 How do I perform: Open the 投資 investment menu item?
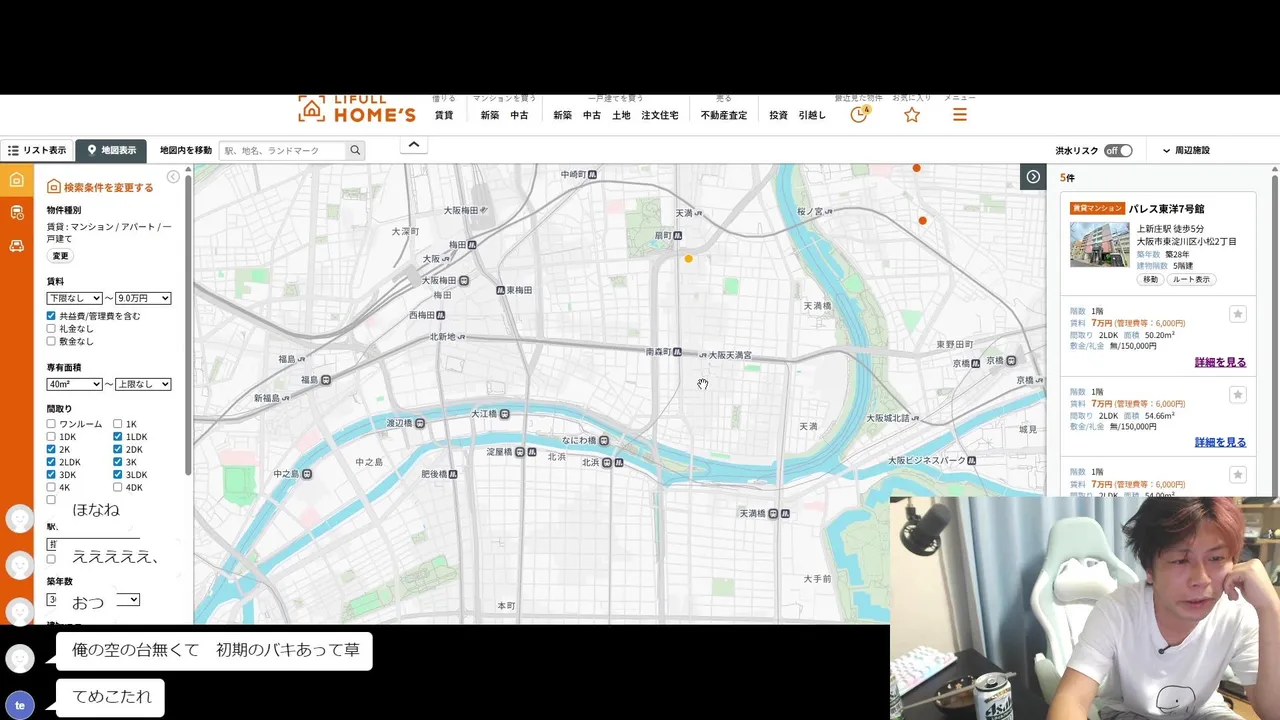pyautogui.click(x=778, y=116)
